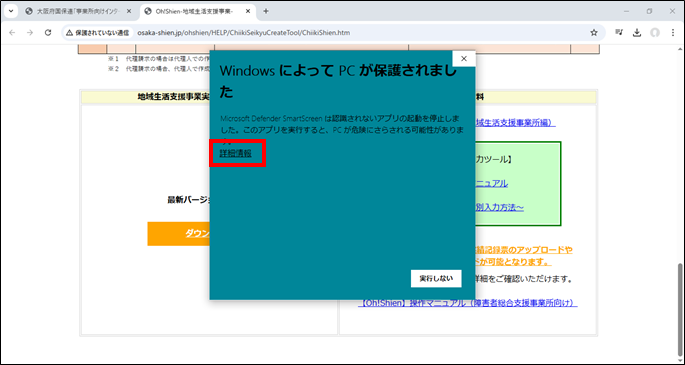The width and height of the screenshot is (685, 365).
Task: Open the Oh!Shien 操作マニュアル link
Action: [467, 303]
